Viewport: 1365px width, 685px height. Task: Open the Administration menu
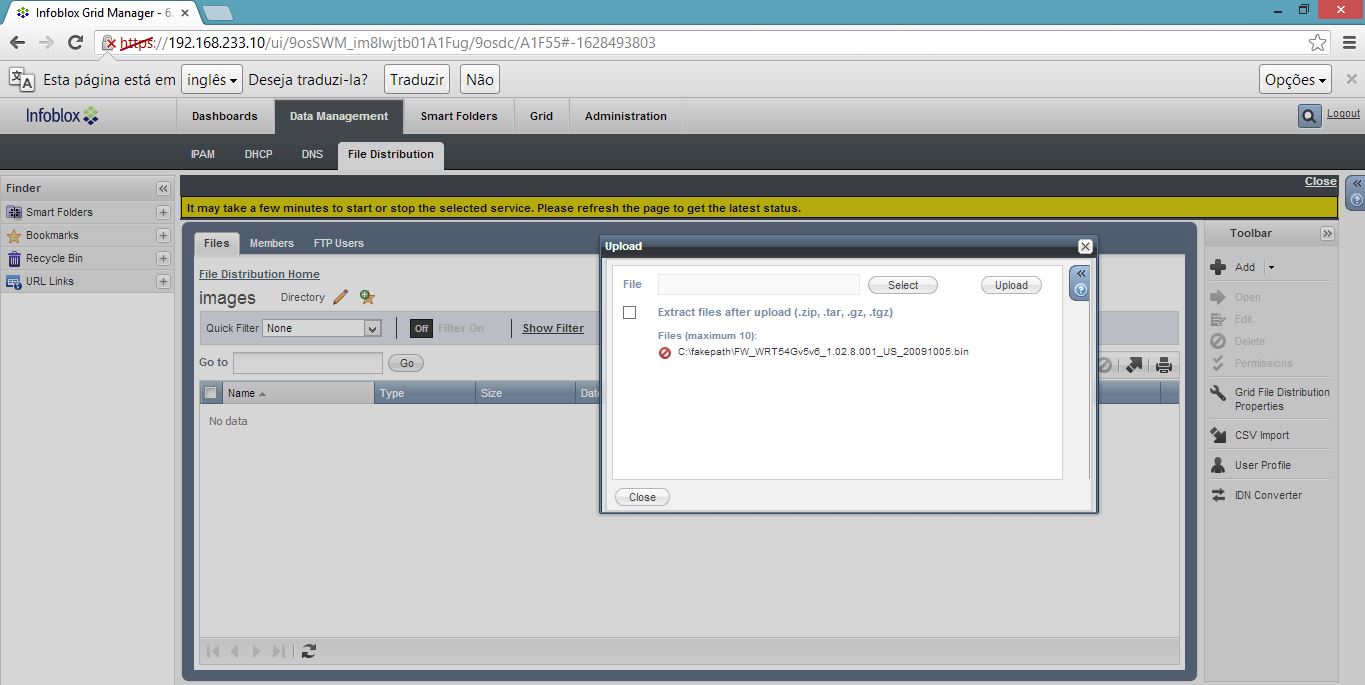pos(625,115)
